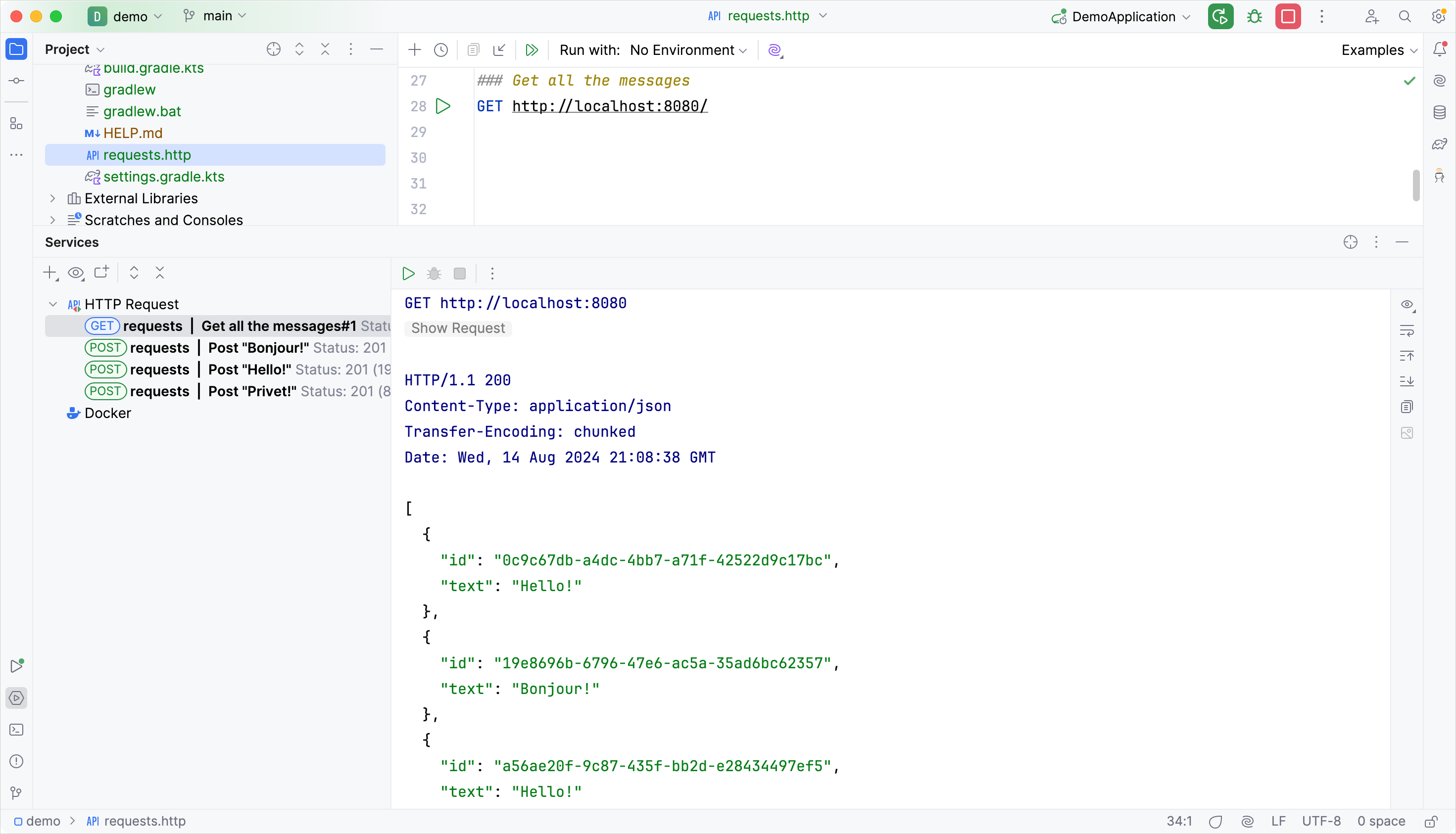The height and width of the screenshot is (834, 1456).
Task: Open the No Environment dropdown
Action: [689, 50]
